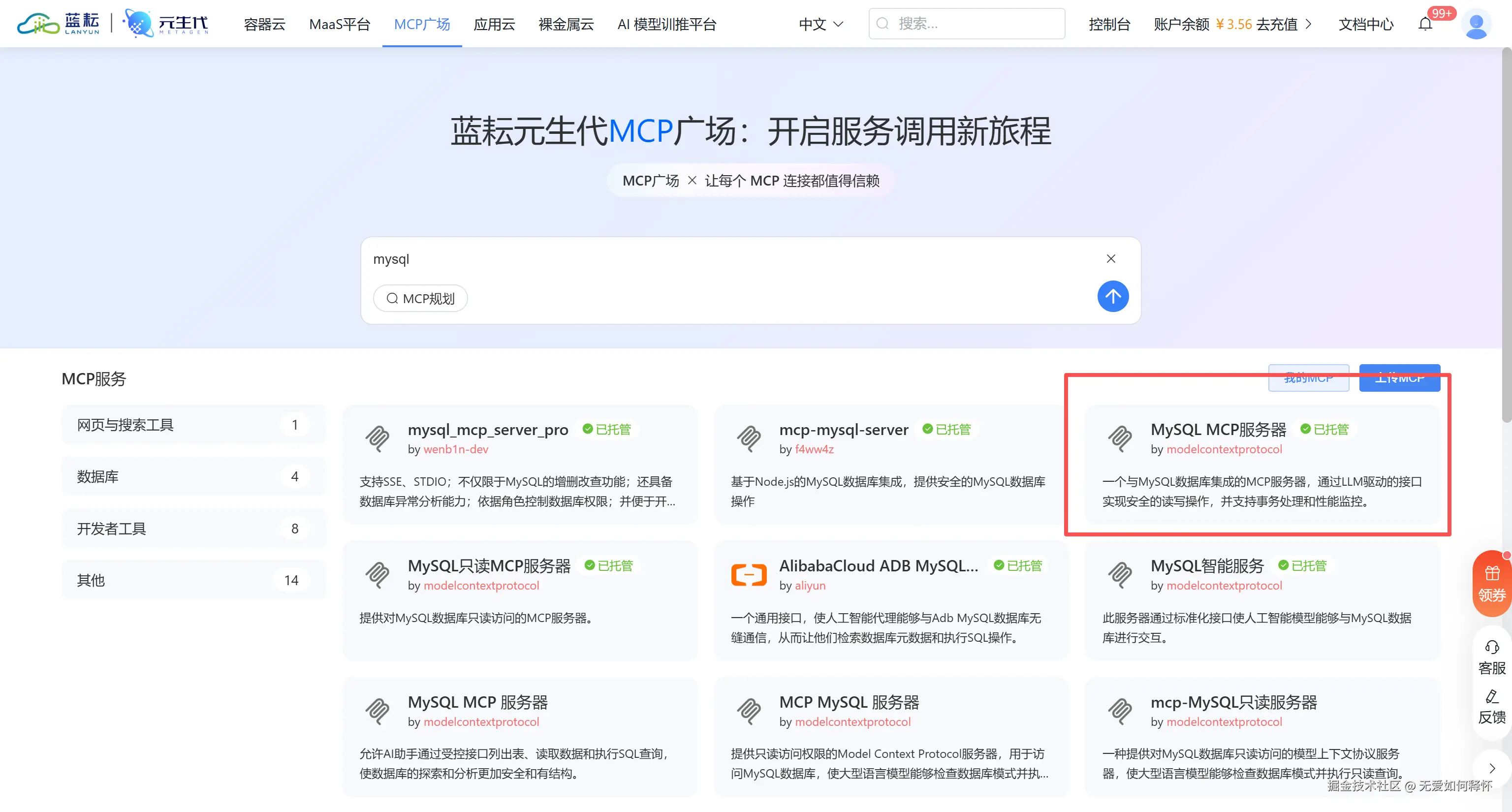
Task: Click the 99+ notification count badge
Action: coord(1442,13)
